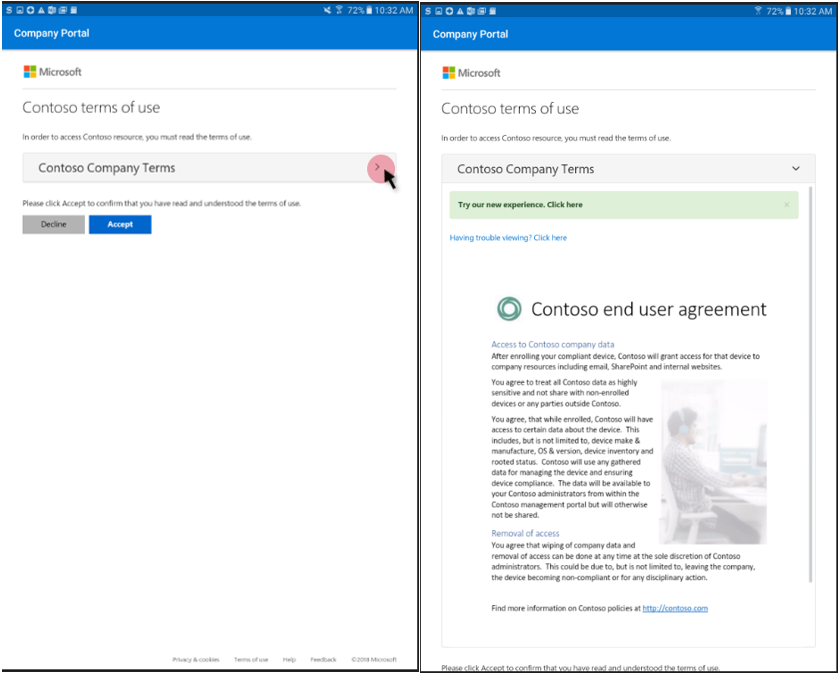838x673 pixels.
Task: Click the terms document vertical scrollbar
Action: [x=810, y=385]
